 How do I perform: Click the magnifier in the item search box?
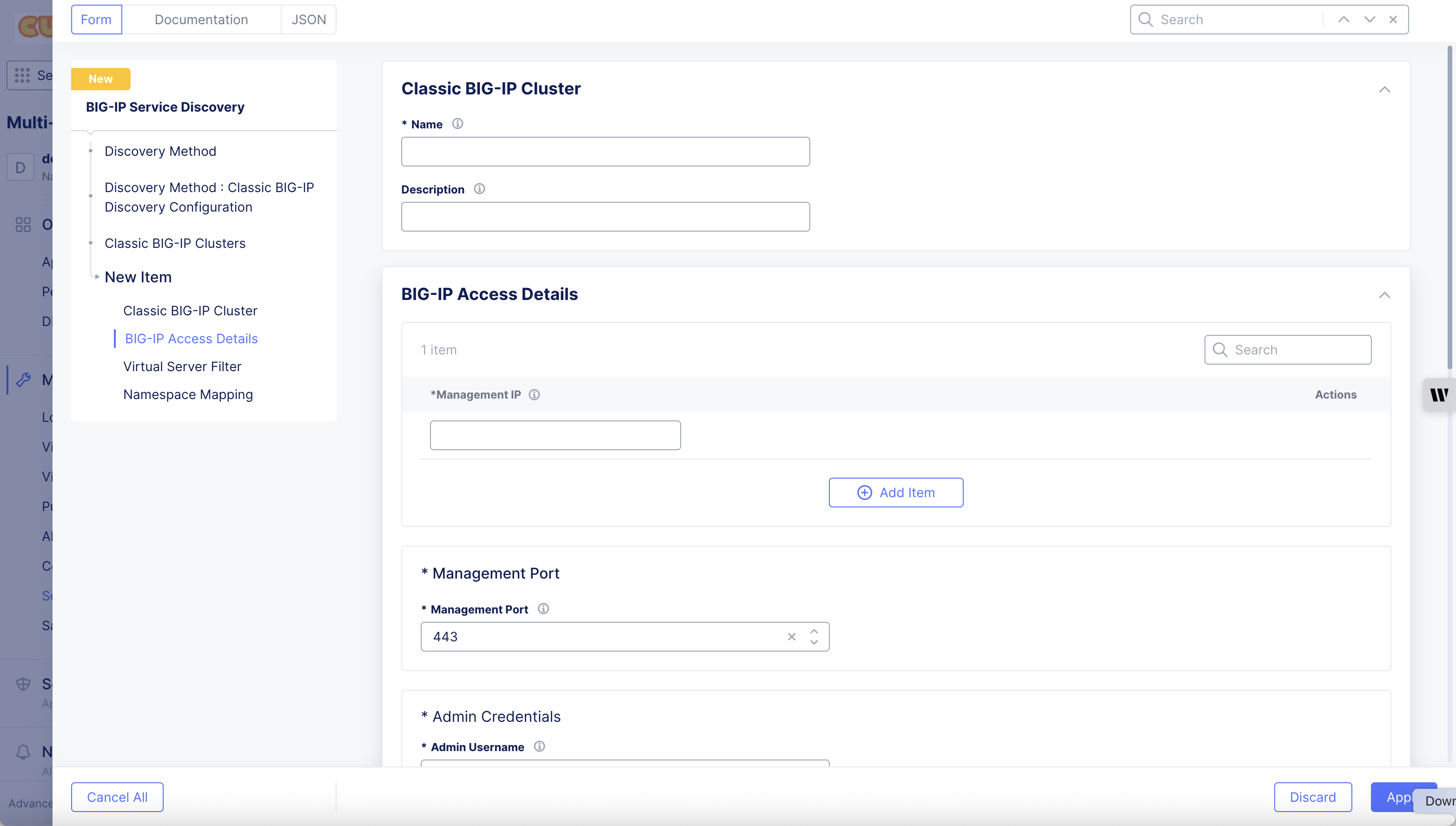point(1221,349)
